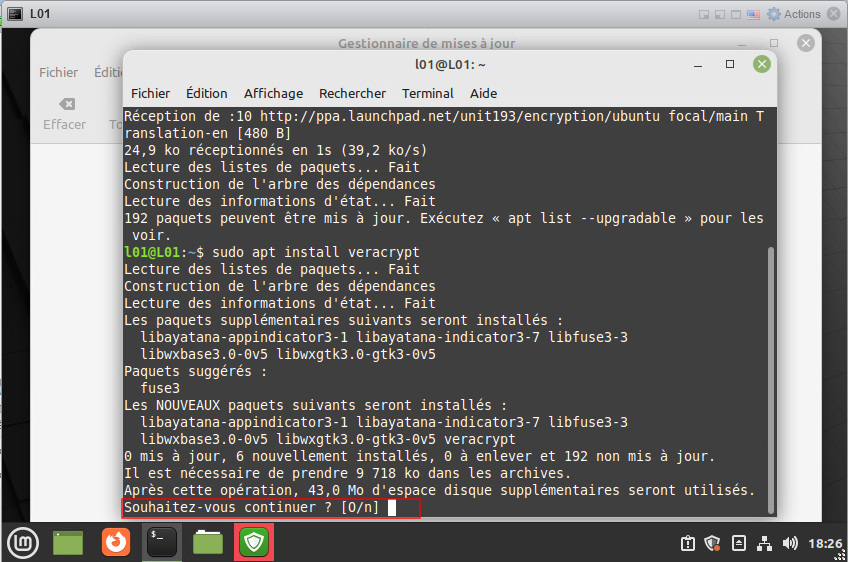This screenshot has width=848, height=562.
Task: Open the Linux Mint start menu
Action: 22,542
